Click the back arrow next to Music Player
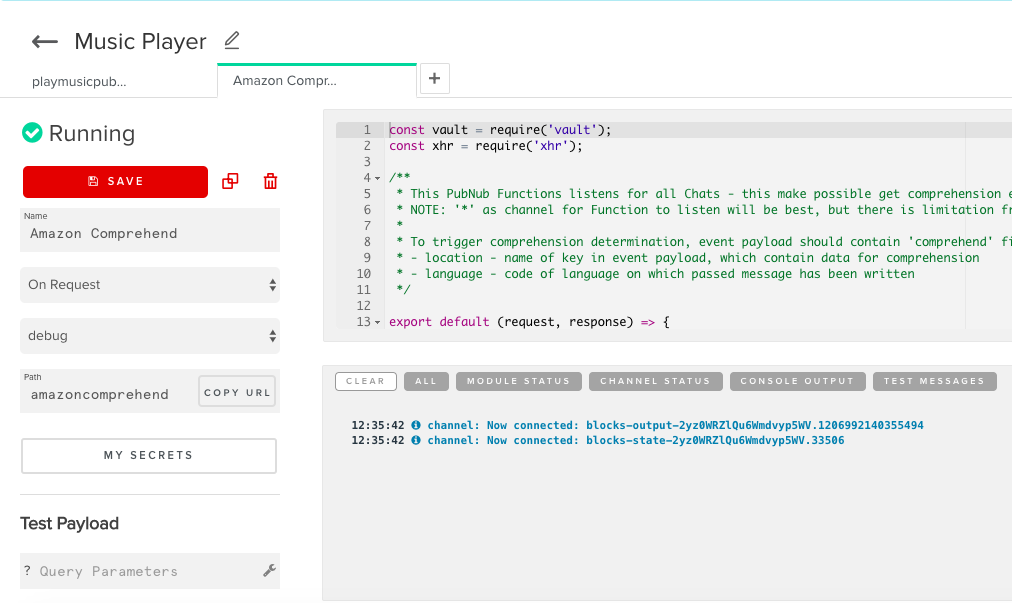 (45, 42)
